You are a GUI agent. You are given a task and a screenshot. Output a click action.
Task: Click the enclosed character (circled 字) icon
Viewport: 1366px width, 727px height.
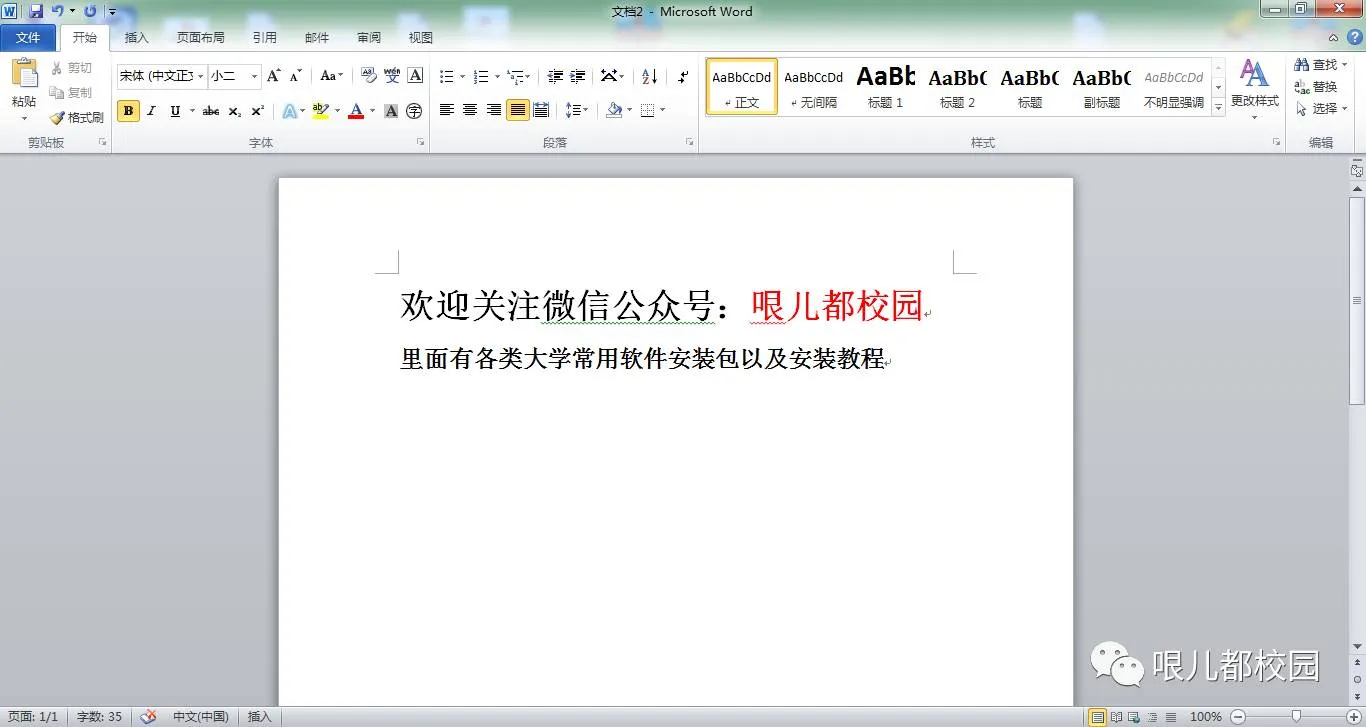point(414,111)
